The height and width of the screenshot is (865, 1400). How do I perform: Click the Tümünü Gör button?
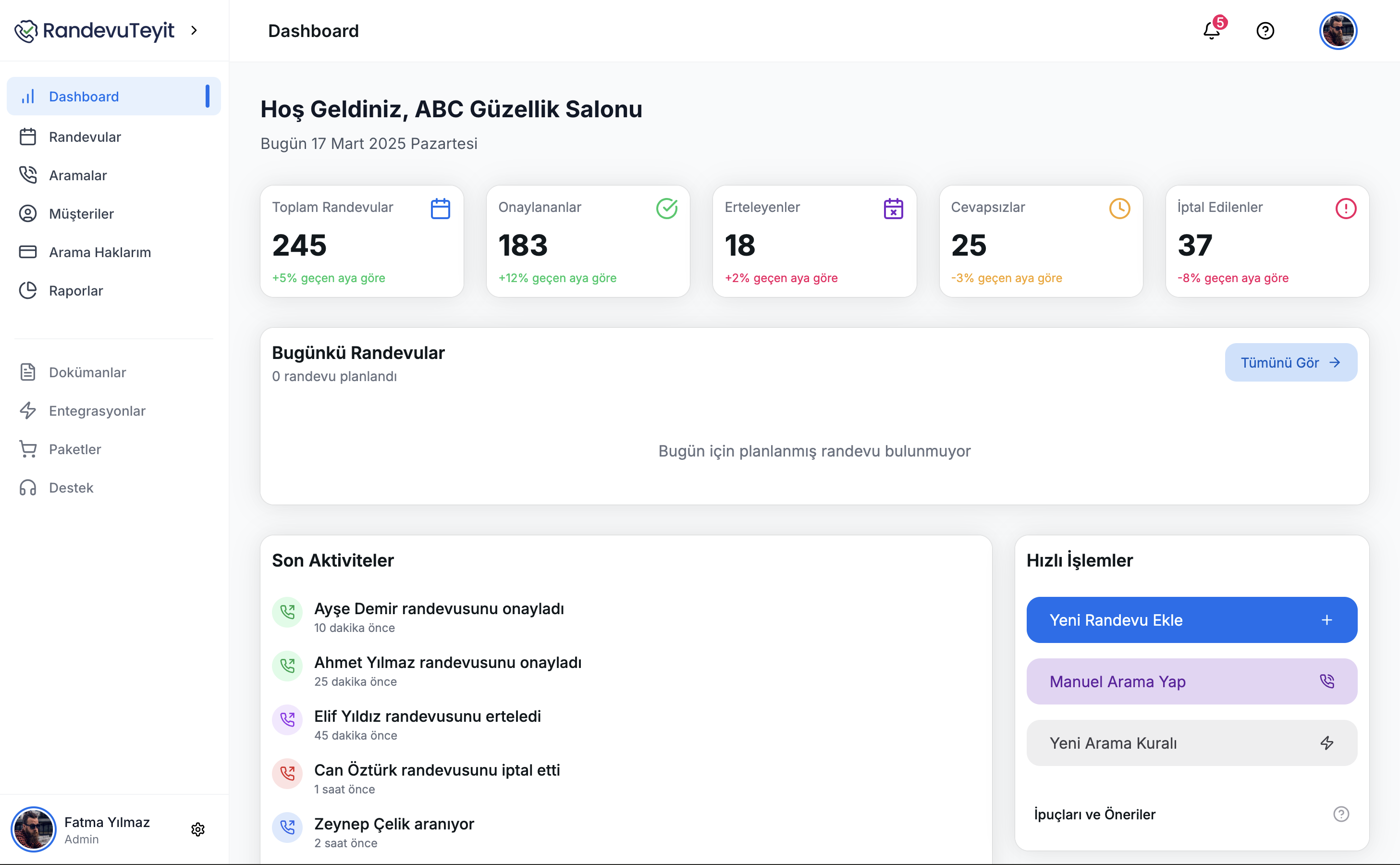point(1290,363)
